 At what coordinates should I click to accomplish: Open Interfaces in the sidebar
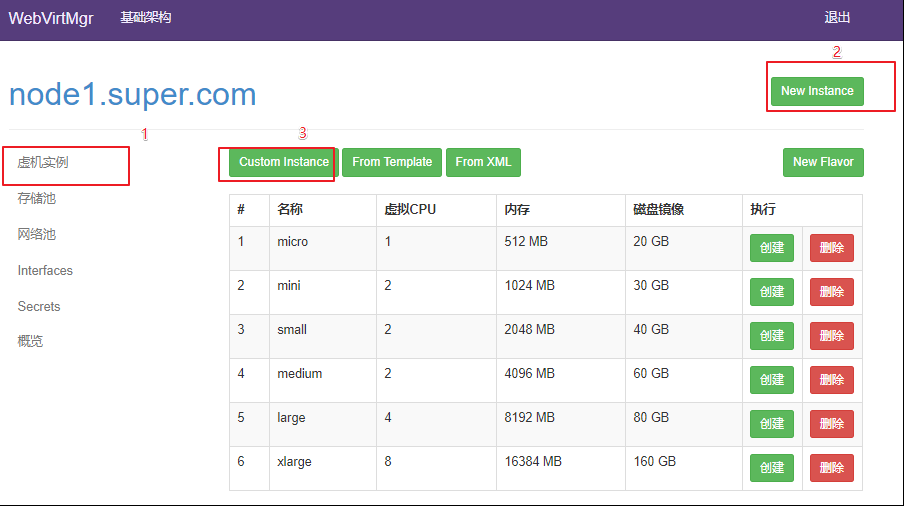click(x=45, y=270)
